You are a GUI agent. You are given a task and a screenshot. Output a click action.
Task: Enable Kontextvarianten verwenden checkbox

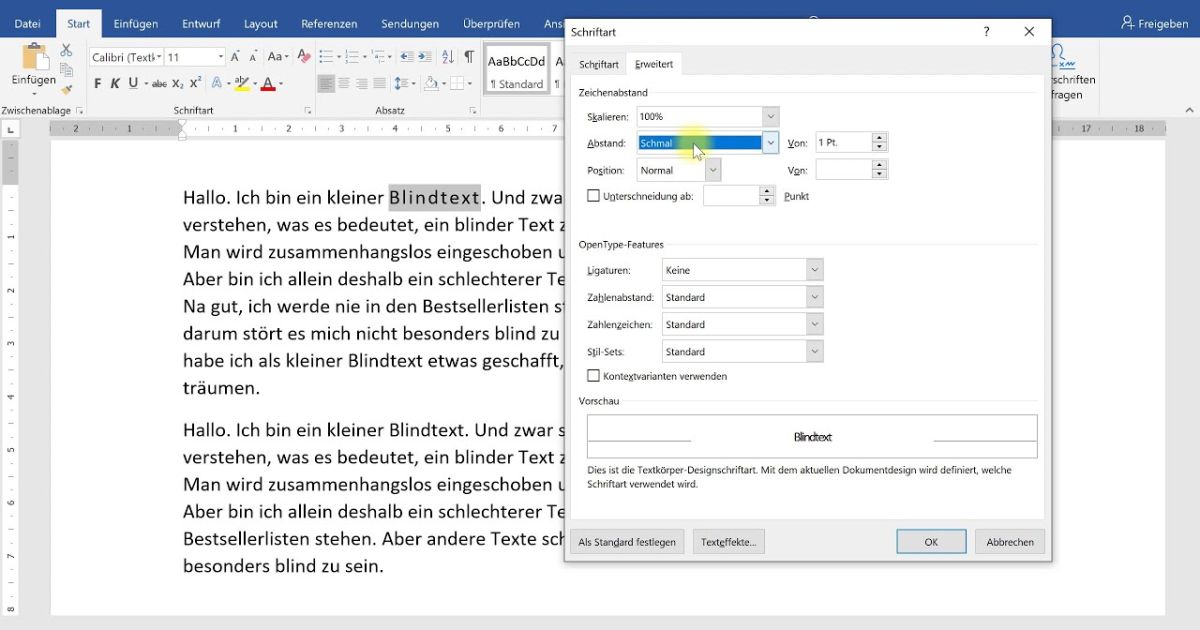point(594,376)
